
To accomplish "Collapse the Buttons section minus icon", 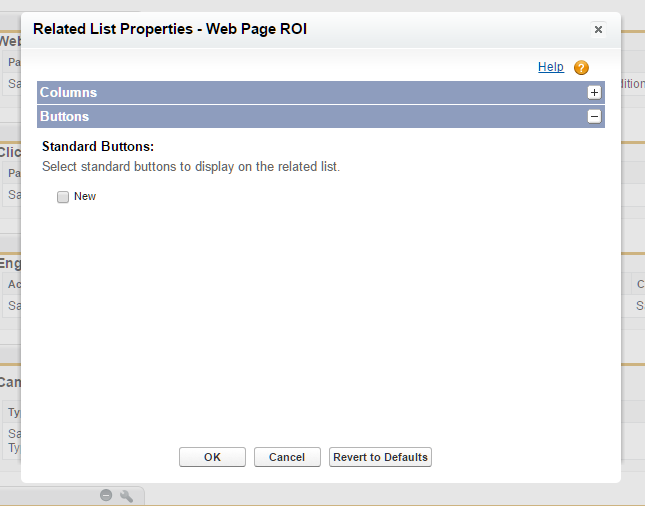I will pyautogui.click(x=594, y=116).
